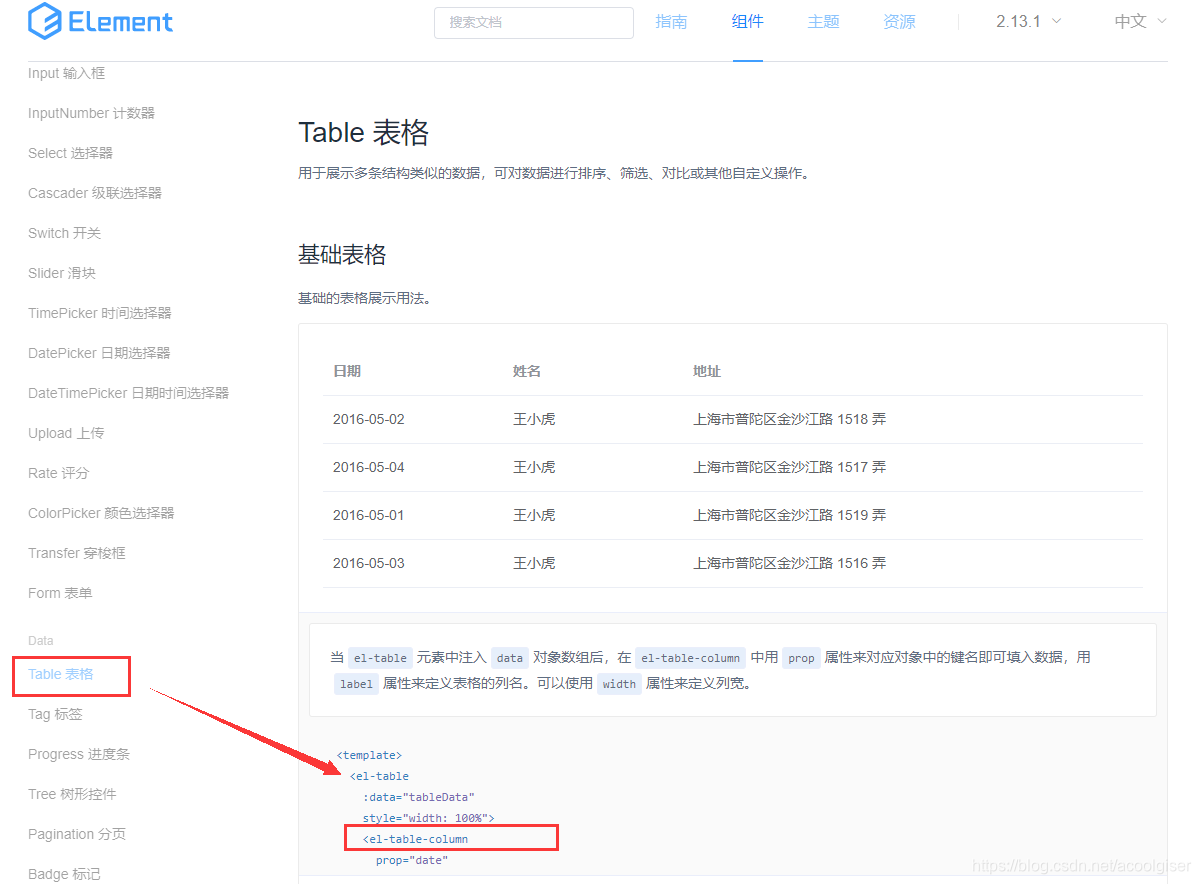Expand the 2.13.1 version dropdown
The image size is (1201, 884).
[x=1029, y=21]
